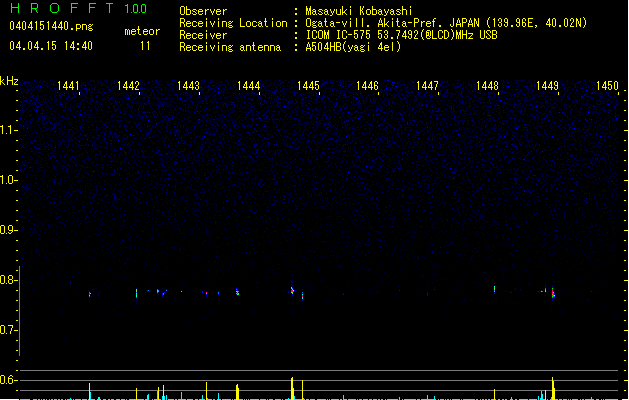Click the 1446 time axis label
The width and height of the screenshot is (629, 400).
click(x=367, y=86)
